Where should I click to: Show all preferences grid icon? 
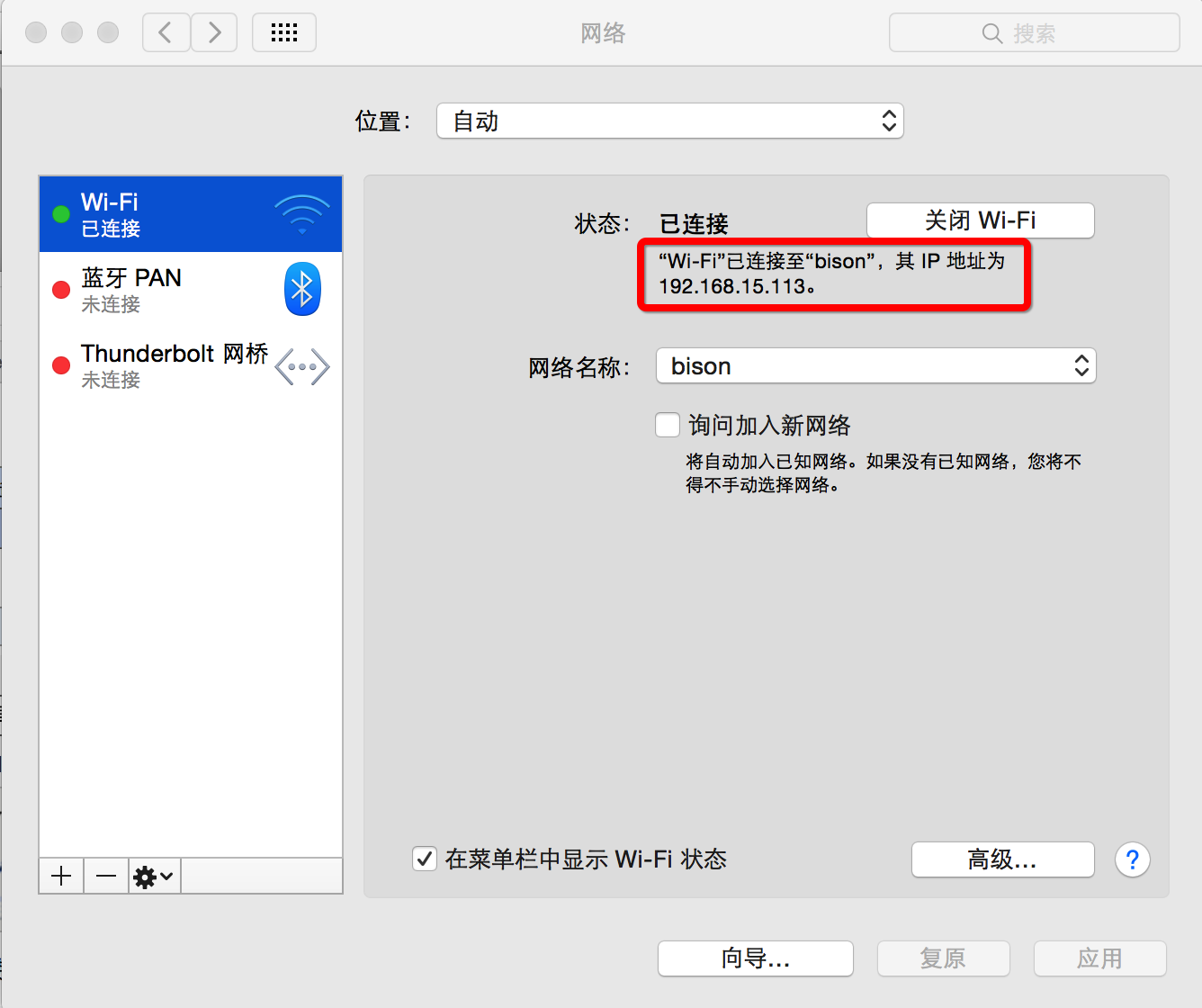(284, 33)
